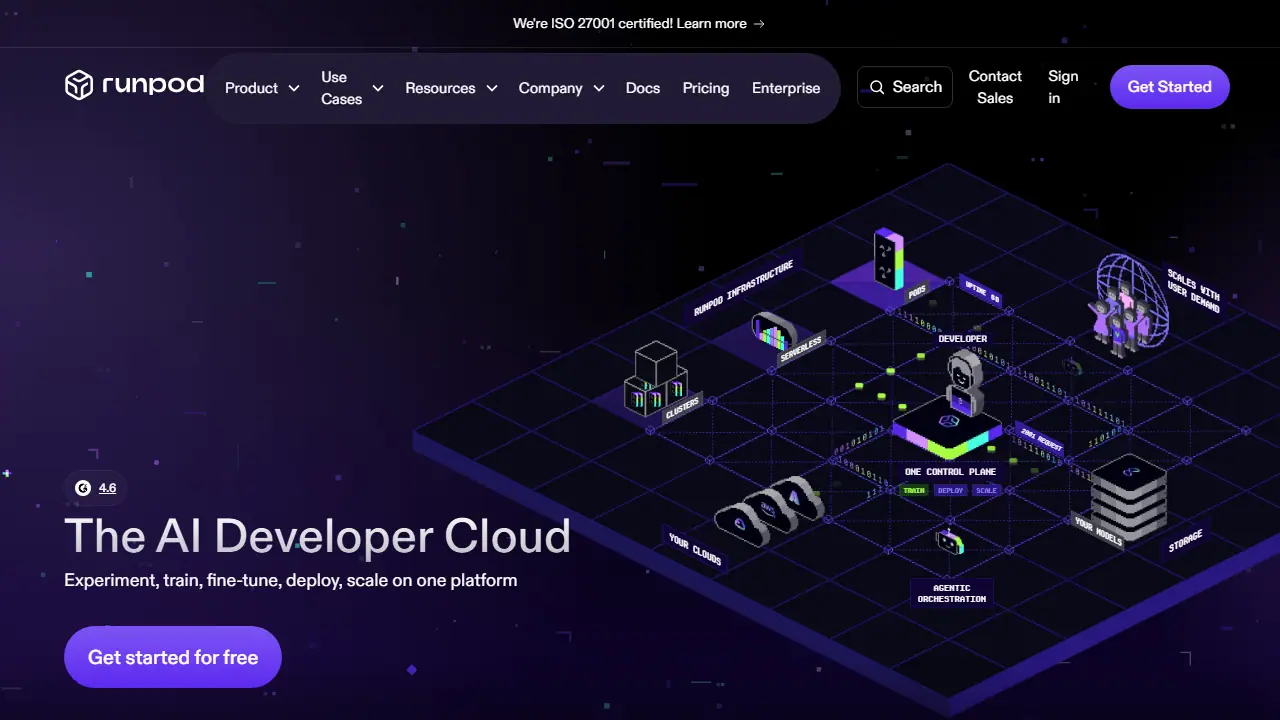
Task: Click the Serverless icon in the diagram
Action: pos(773,331)
